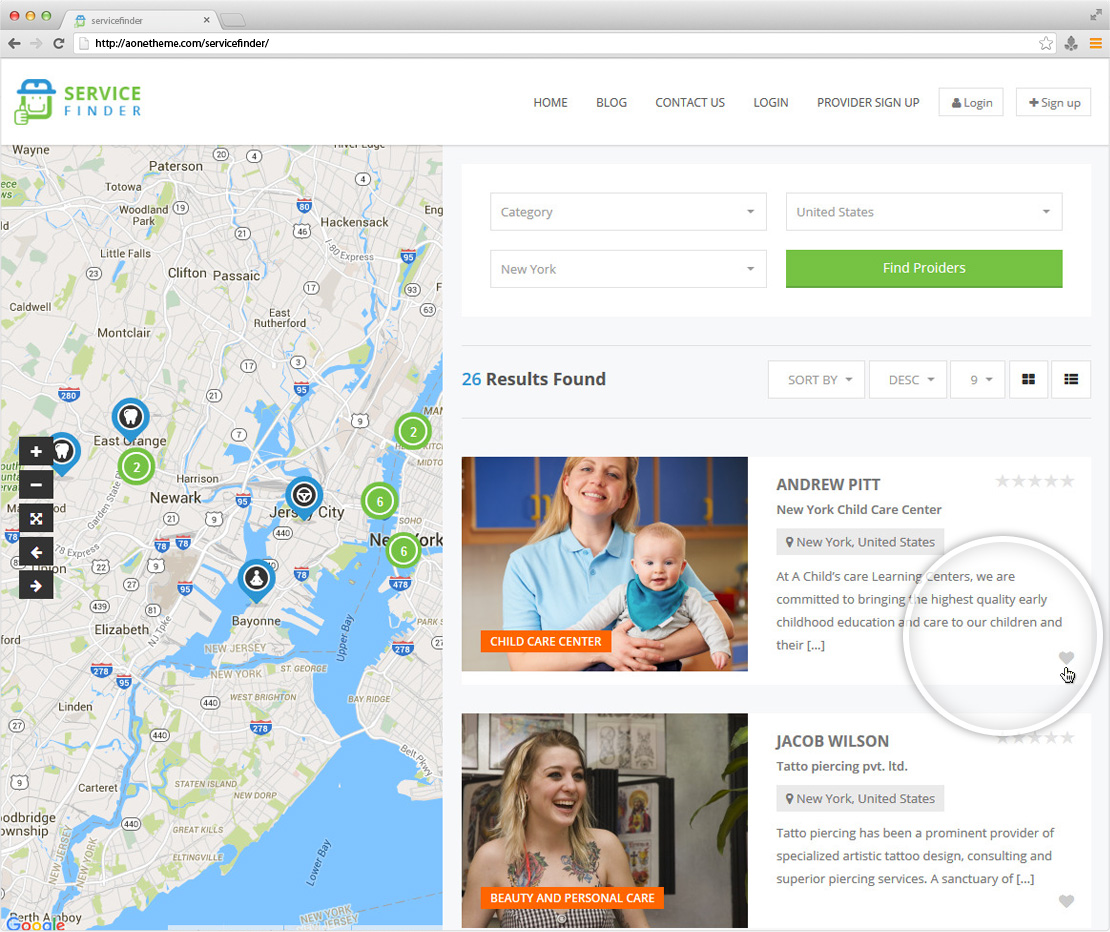Open the Category dropdown

pyautogui.click(x=628, y=212)
